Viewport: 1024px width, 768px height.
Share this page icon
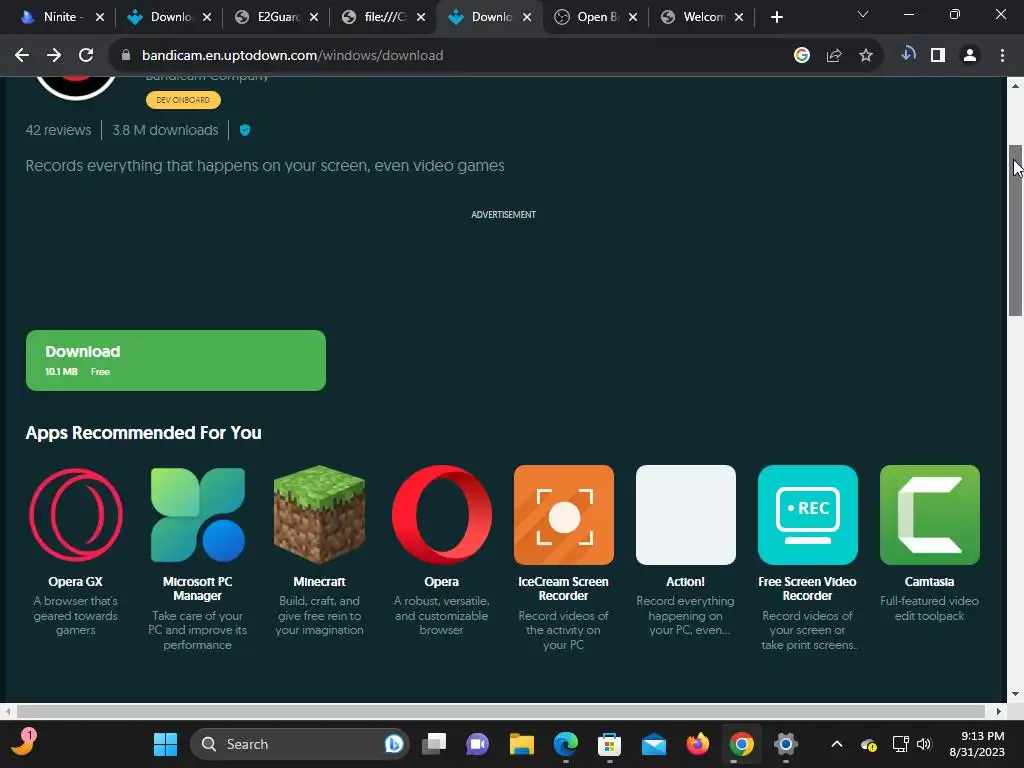pos(834,56)
